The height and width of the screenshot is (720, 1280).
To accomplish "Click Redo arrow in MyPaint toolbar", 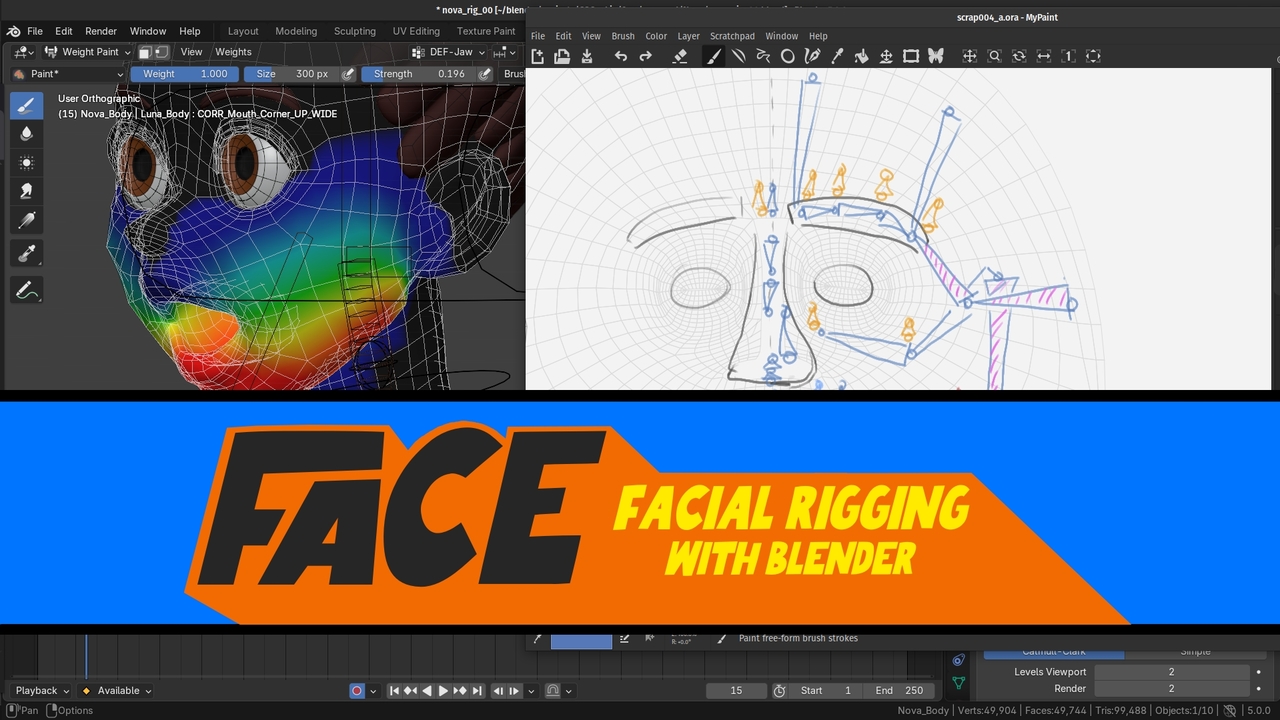I will pos(646,56).
